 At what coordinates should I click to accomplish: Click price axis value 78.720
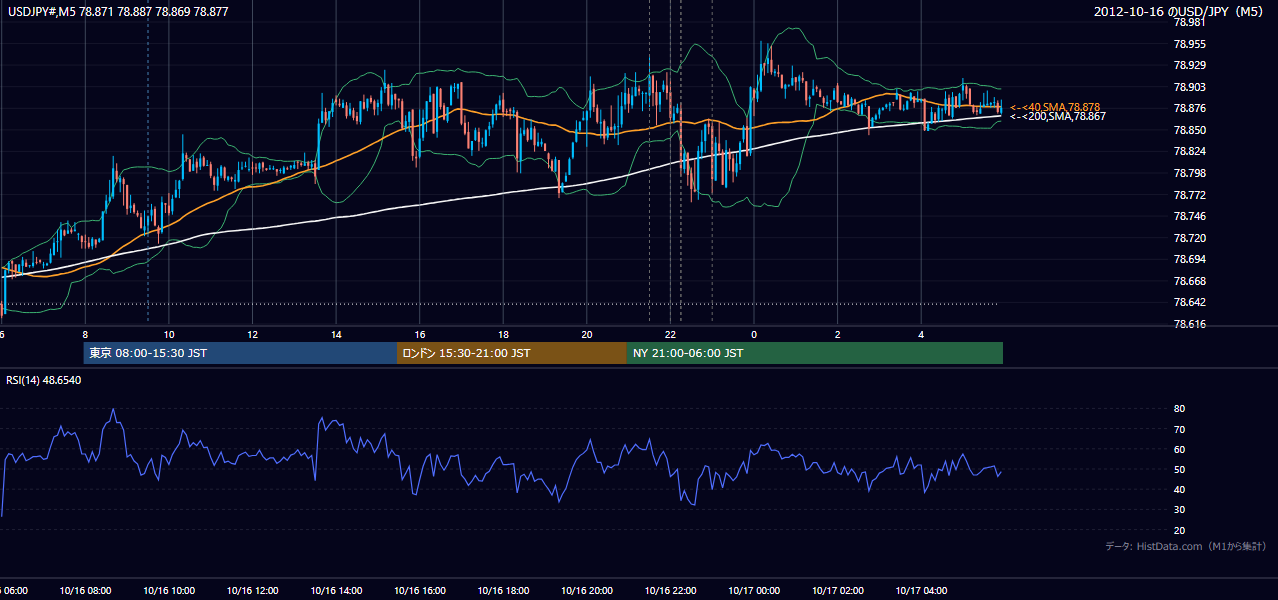tap(1189, 239)
